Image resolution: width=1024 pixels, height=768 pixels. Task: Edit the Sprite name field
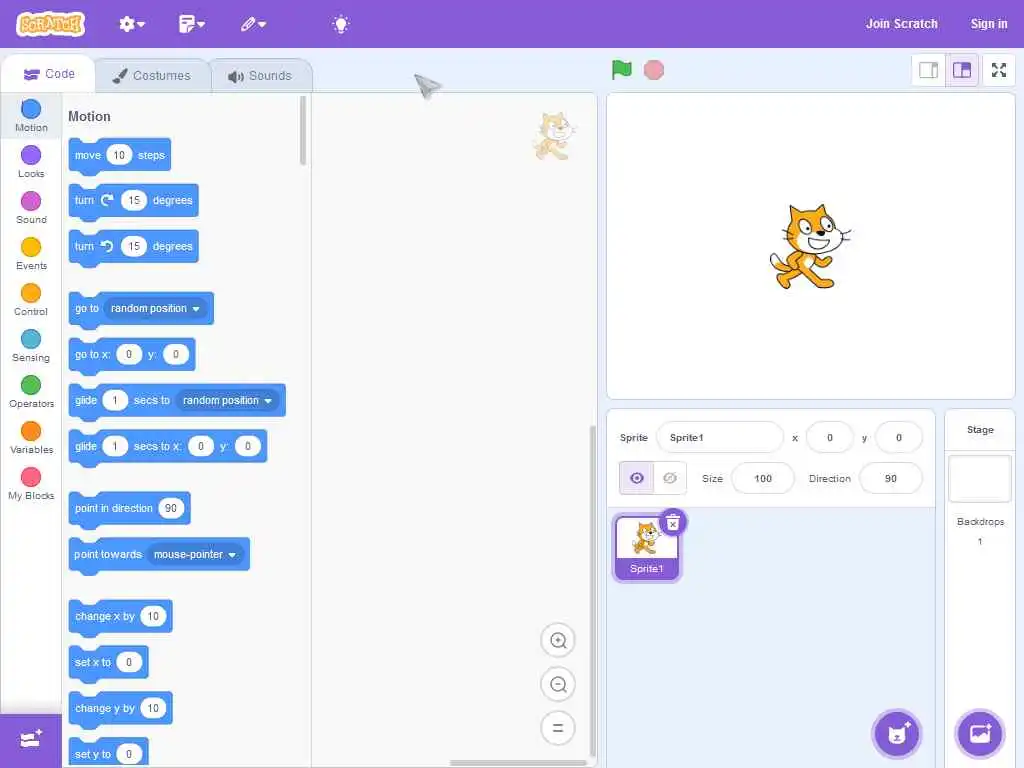[720, 438]
